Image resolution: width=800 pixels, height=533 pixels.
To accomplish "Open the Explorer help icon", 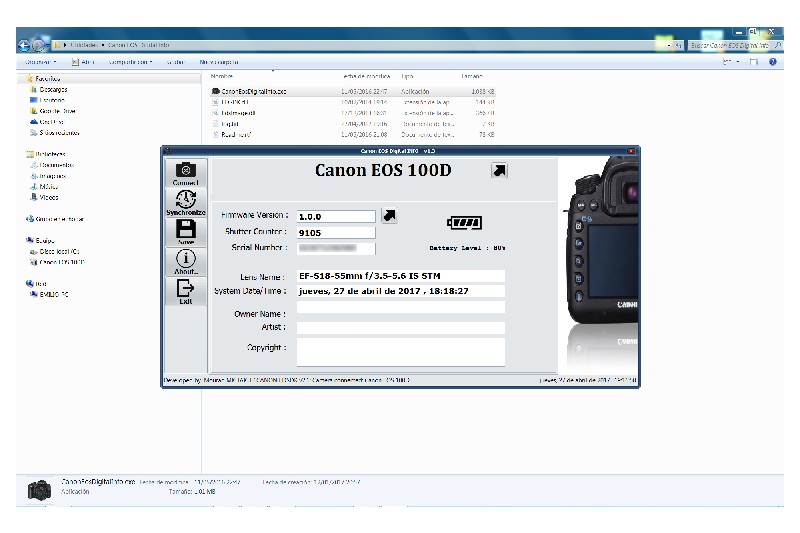I will [772, 62].
